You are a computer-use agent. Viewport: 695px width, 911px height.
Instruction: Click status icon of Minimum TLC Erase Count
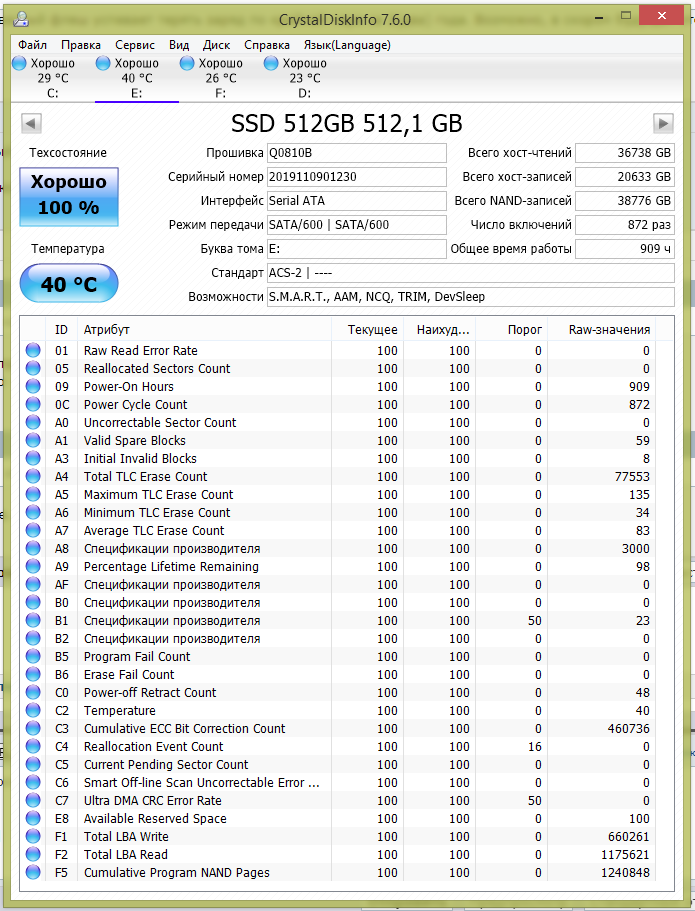tap(33, 512)
